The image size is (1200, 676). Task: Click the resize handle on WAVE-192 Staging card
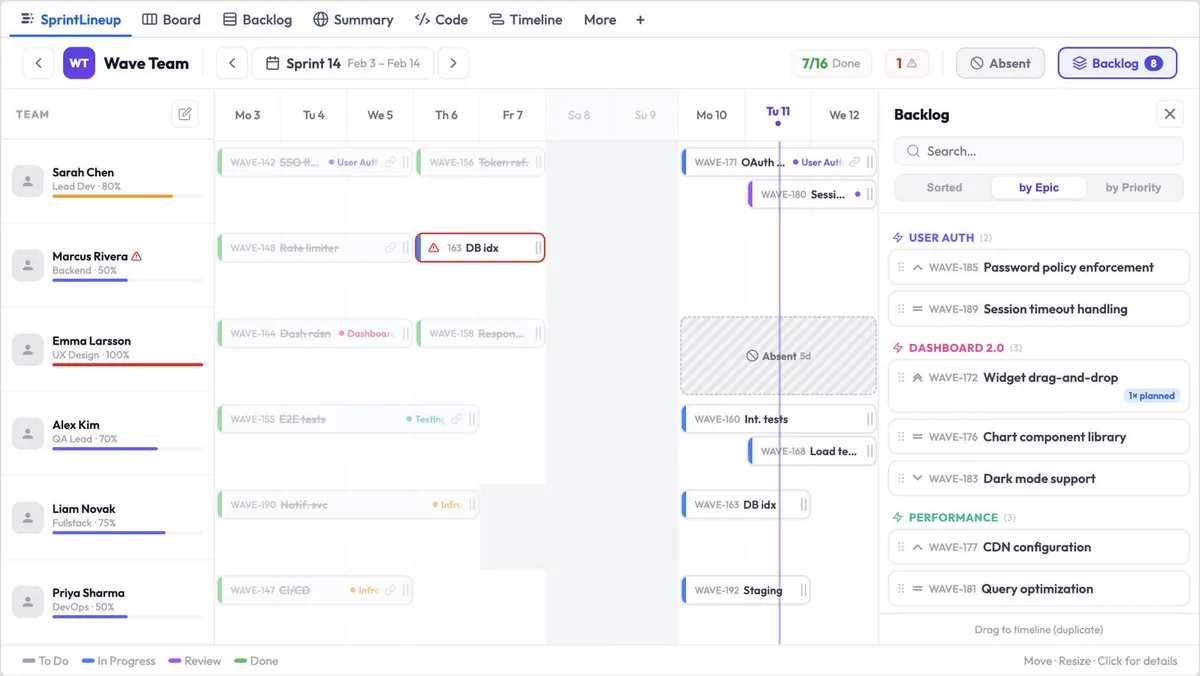coord(803,590)
